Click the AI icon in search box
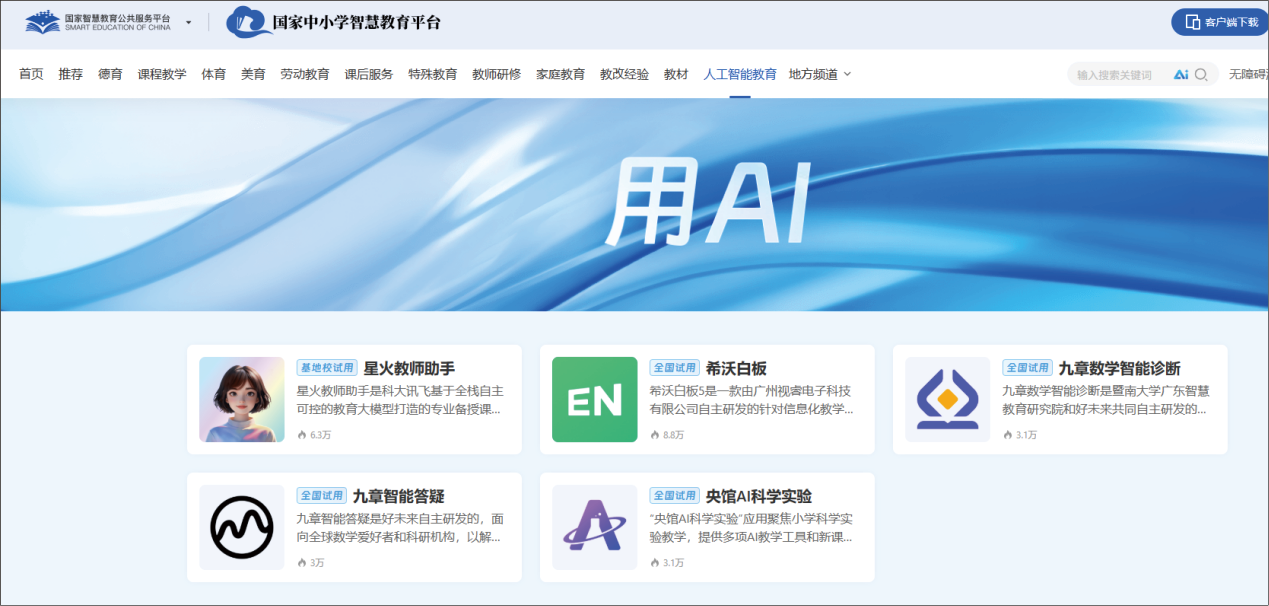This screenshot has height=606, width=1269. 1181,74
